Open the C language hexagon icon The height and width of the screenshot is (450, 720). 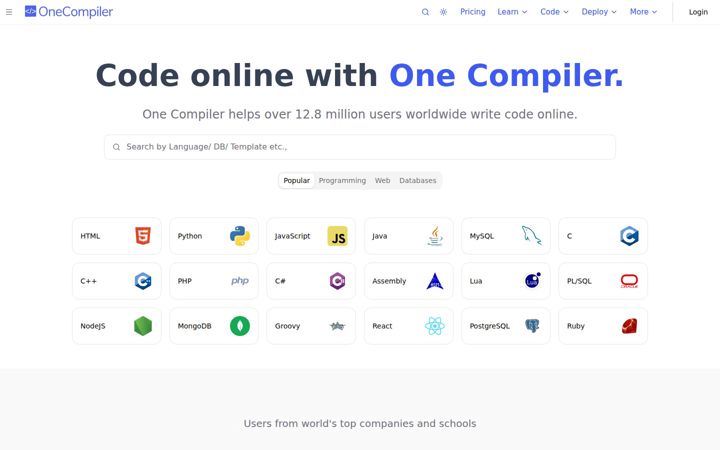tap(629, 236)
